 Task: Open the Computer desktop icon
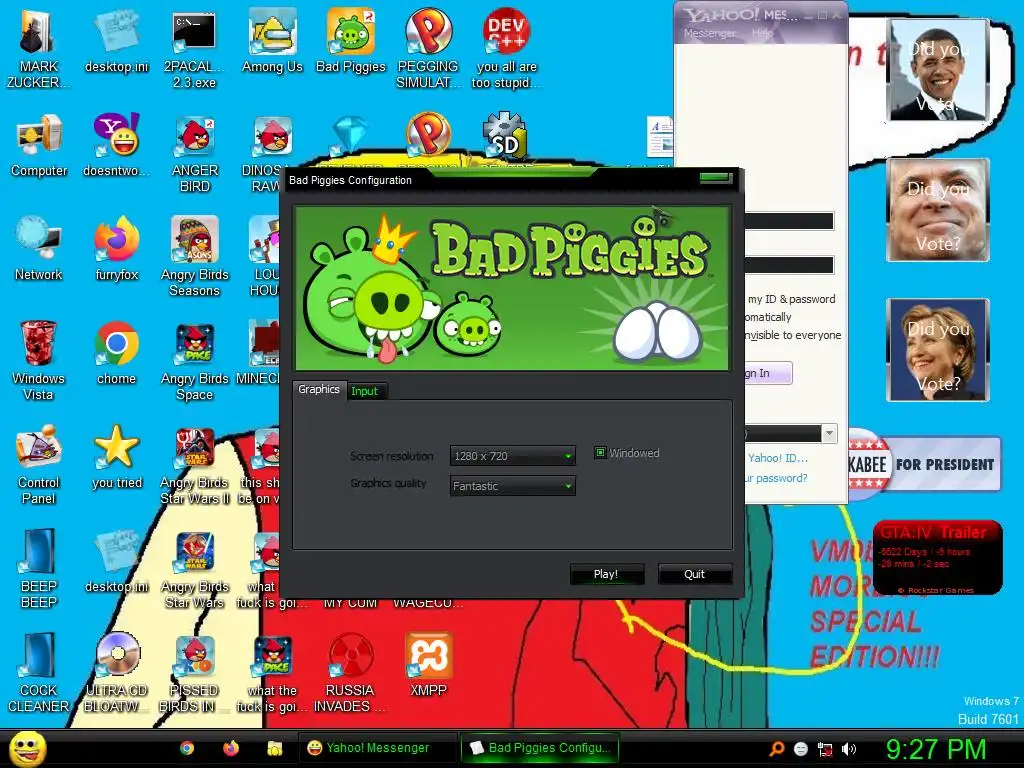tap(39, 145)
